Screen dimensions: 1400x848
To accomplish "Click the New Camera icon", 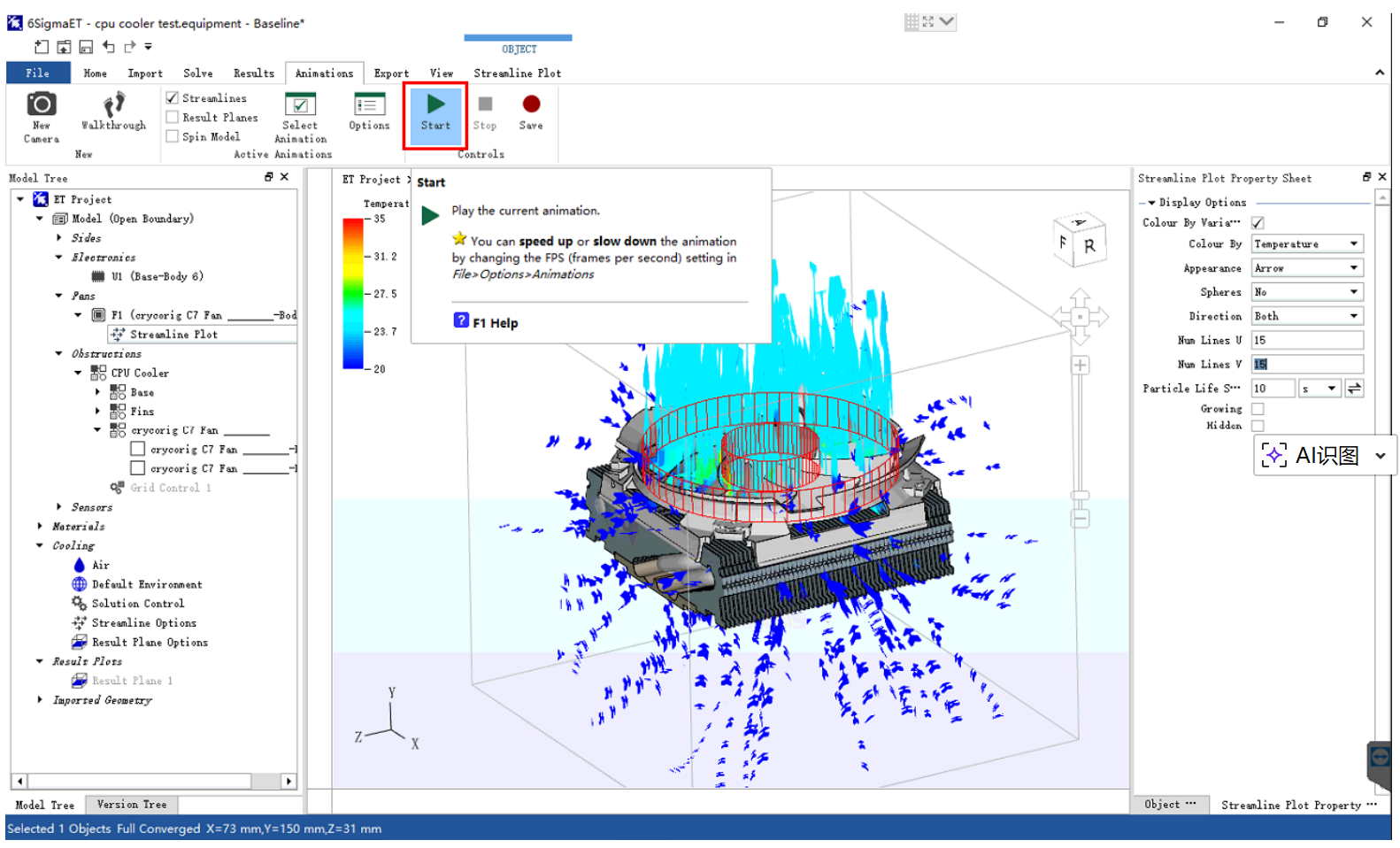I will pos(41,105).
